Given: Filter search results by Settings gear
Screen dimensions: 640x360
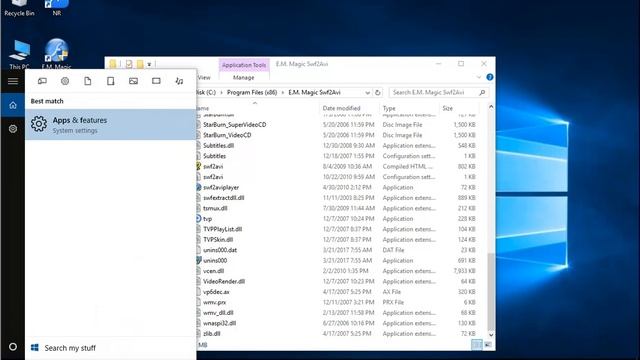Looking at the screenshot, I should pyautogui.click(x=65, y=81).
